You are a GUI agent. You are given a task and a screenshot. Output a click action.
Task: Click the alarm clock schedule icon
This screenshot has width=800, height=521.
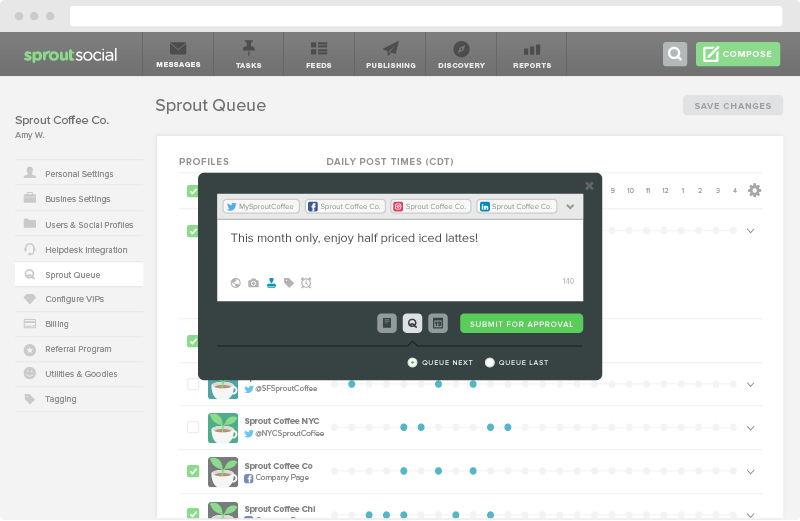pyautogui.click(x=306, y=283)
